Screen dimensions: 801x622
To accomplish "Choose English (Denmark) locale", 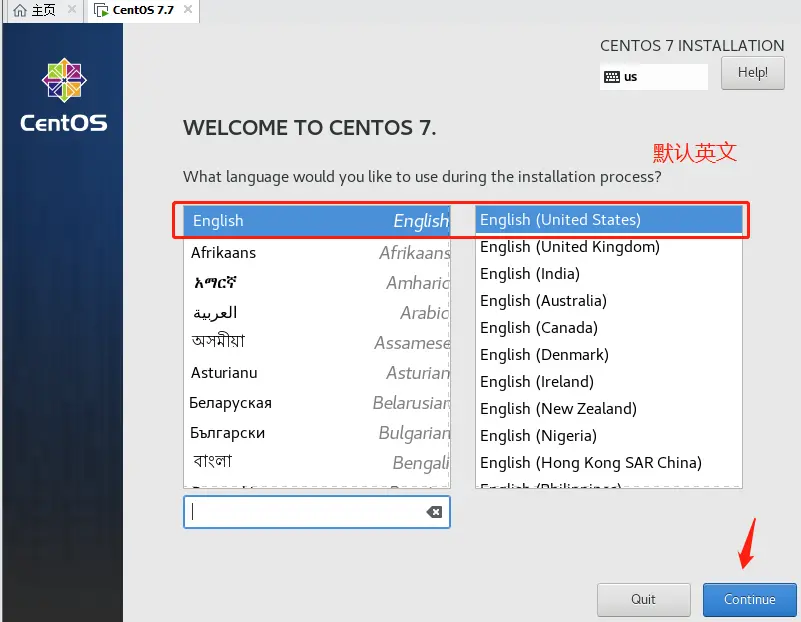I will pyautogui.click(x=609, y=355).
